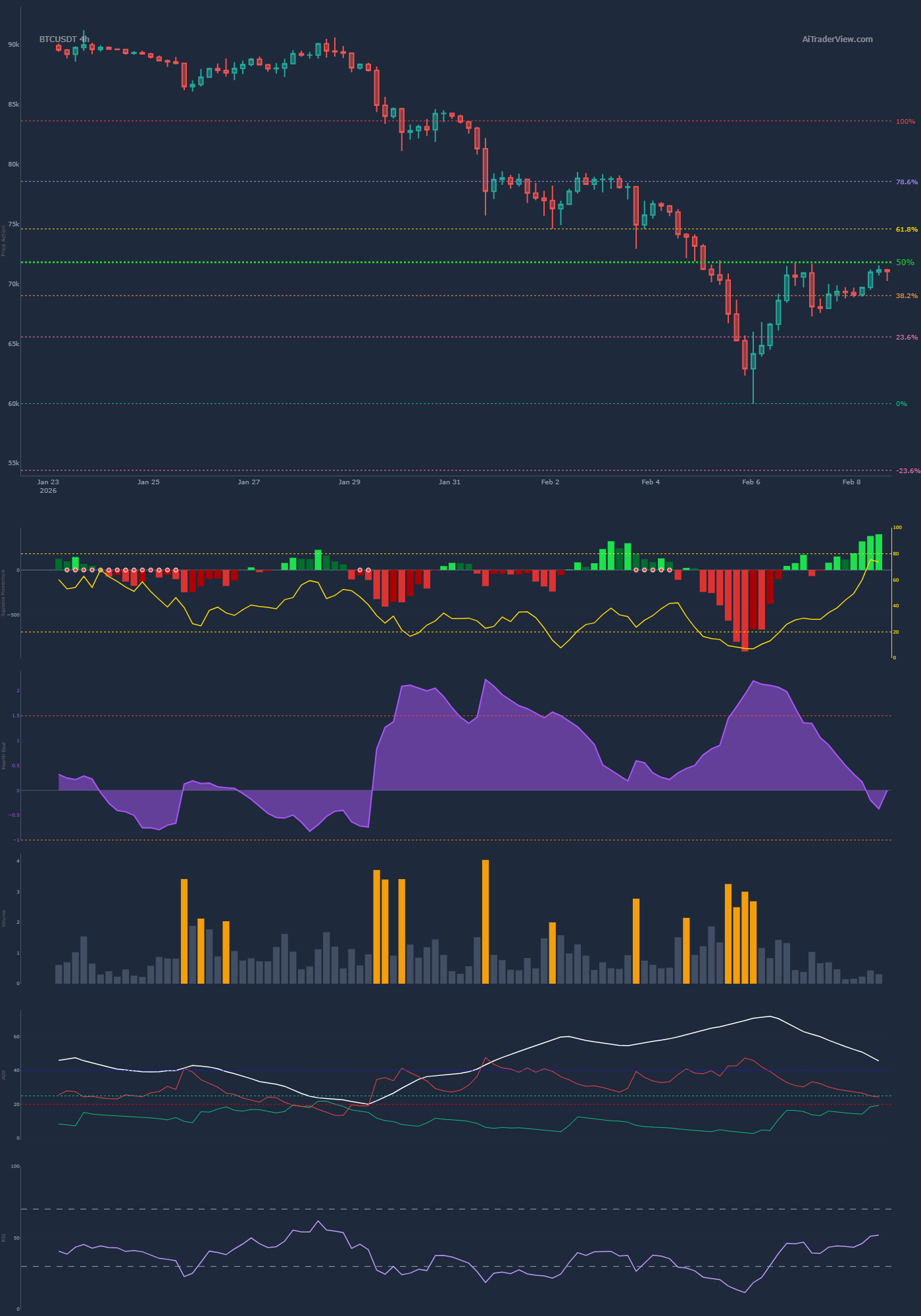
Task: Select the 60k price axis label
Action: click(13, 404)
